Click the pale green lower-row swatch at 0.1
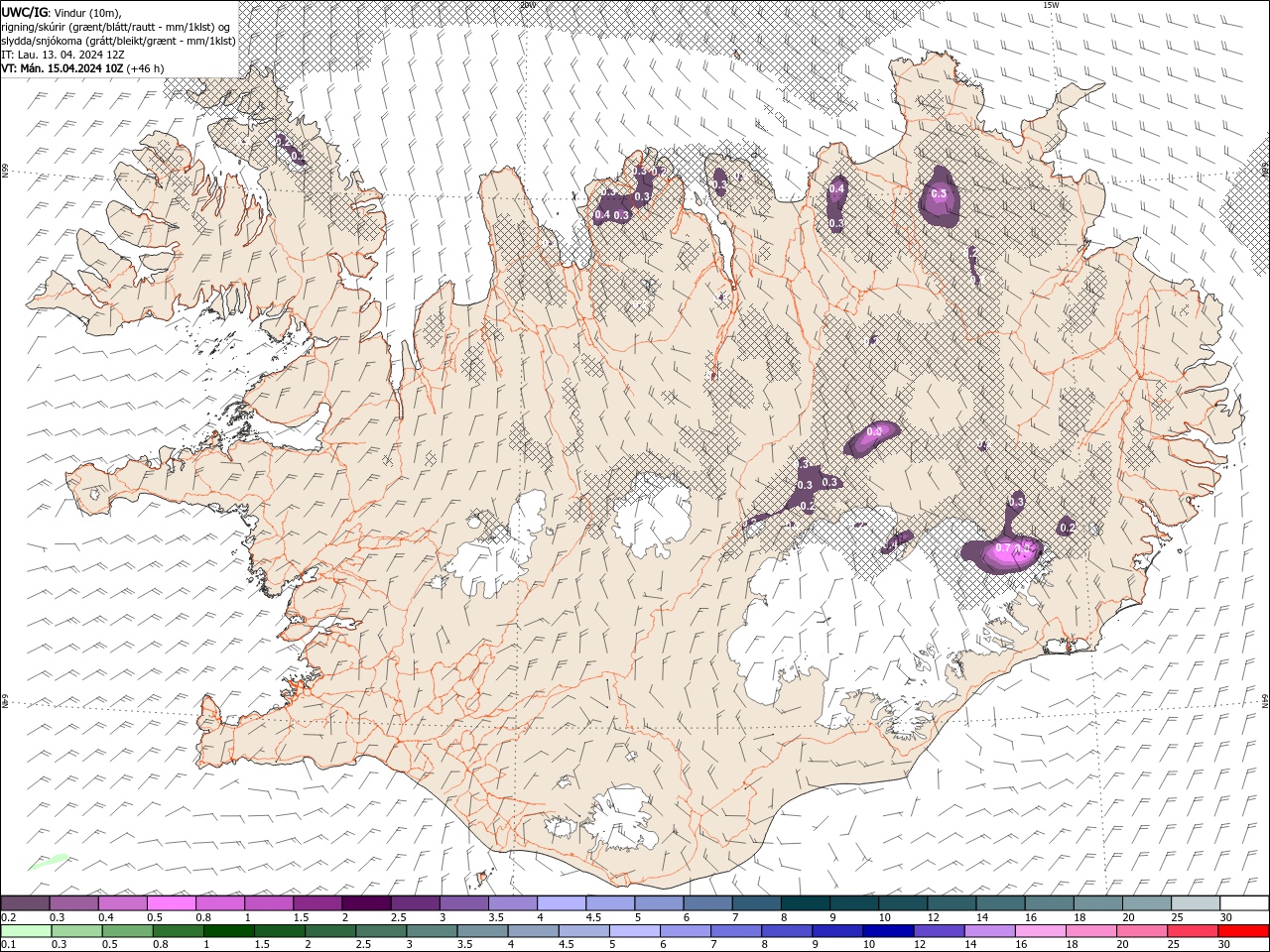The width and height of the screenshot is (1270, 952). pyautogui.click(x=27, y=931)
